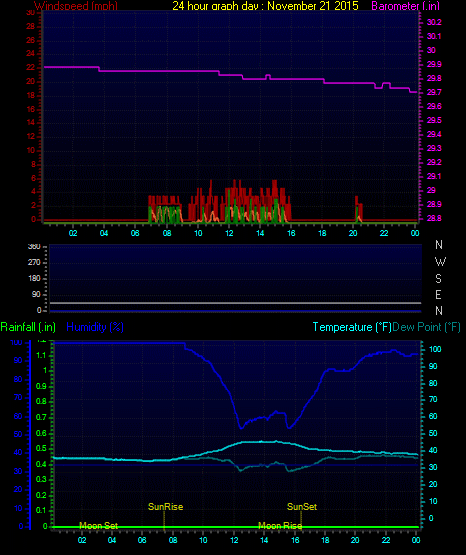Viewport: 466px width, 555px height.
Task: Click the 20 hour tick on lower graph
Action: click(x=355, y=540)
